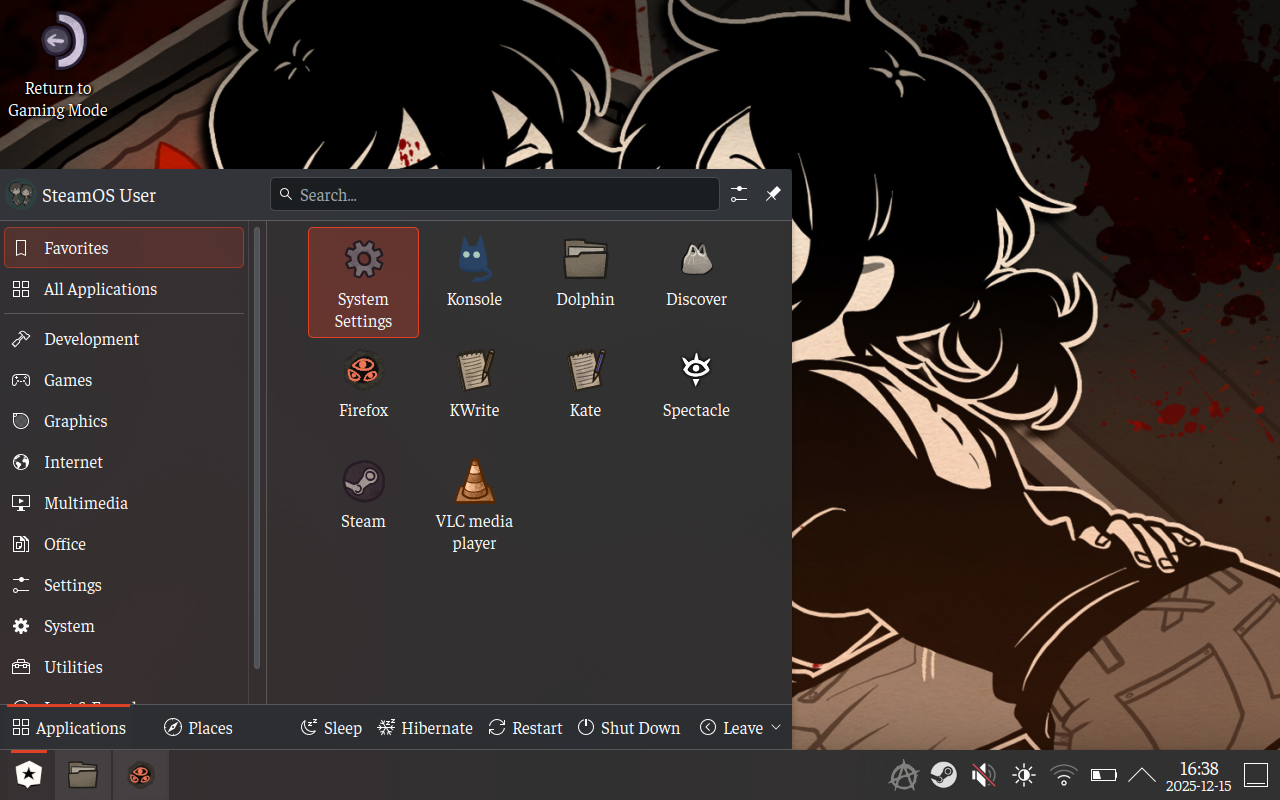
Task: Open System Settings from favorites
Action: point(363,282)
